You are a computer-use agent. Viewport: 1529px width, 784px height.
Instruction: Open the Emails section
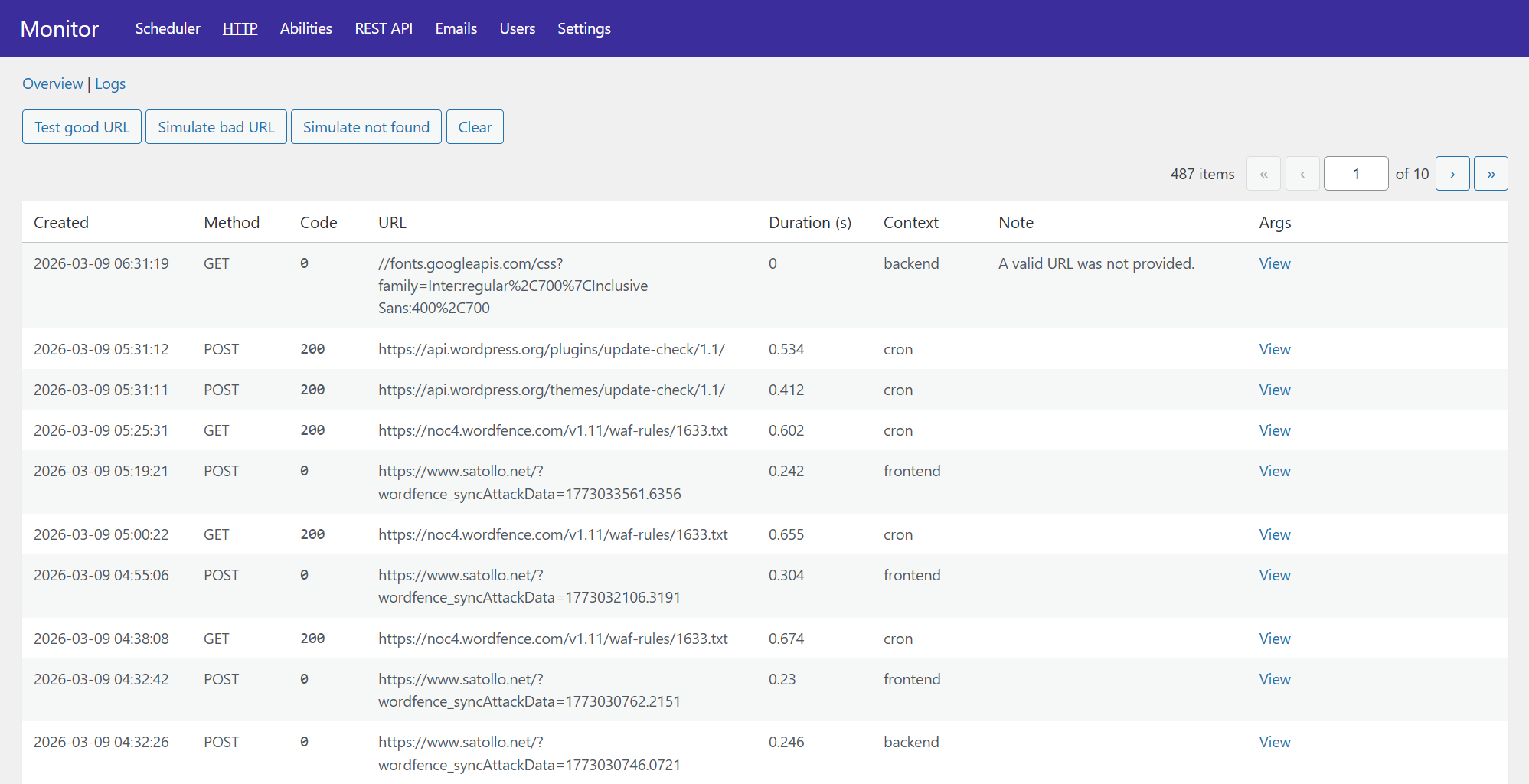[x=456, y=28]
